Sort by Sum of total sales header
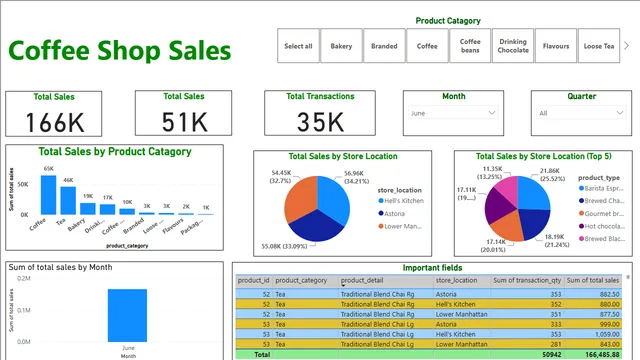This screenshot has width=640, height=360. coord(593,280)
